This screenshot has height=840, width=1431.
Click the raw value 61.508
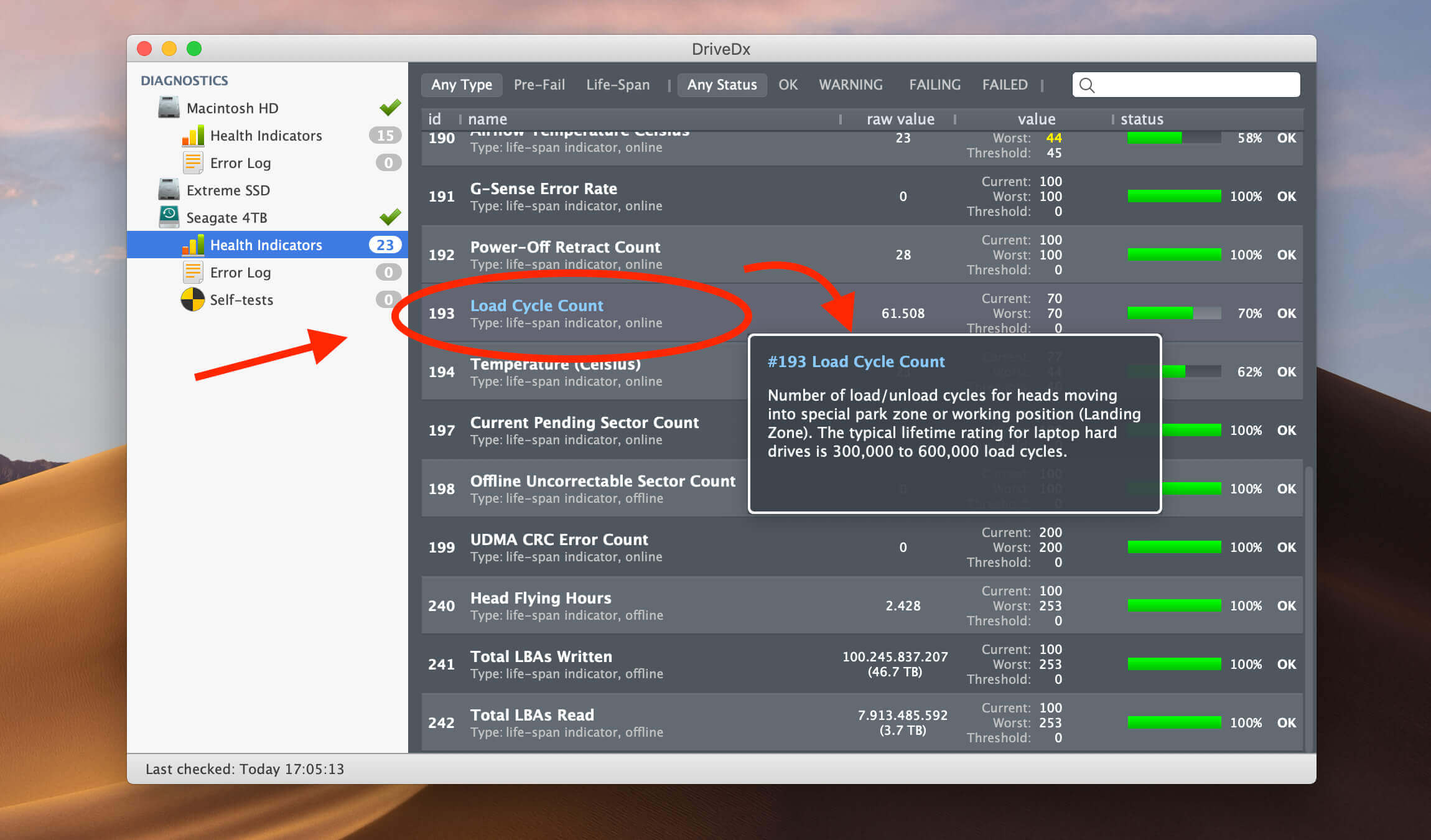tap(903, 313)
